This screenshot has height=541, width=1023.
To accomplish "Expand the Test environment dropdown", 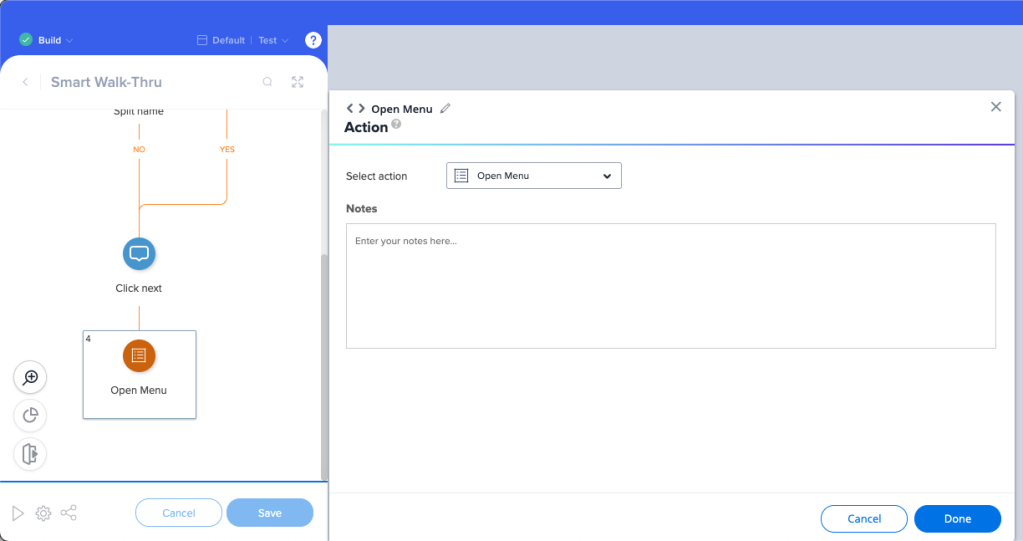I will (273, 40).
